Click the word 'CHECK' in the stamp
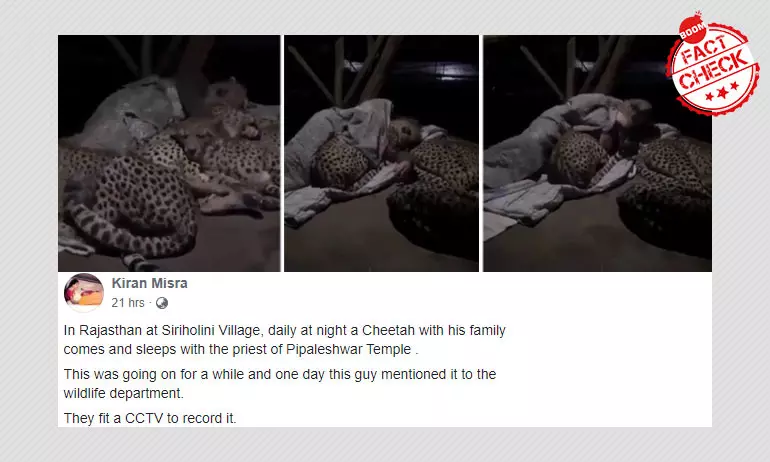Viewport: 770px width, 462px height. coord(714,70)
